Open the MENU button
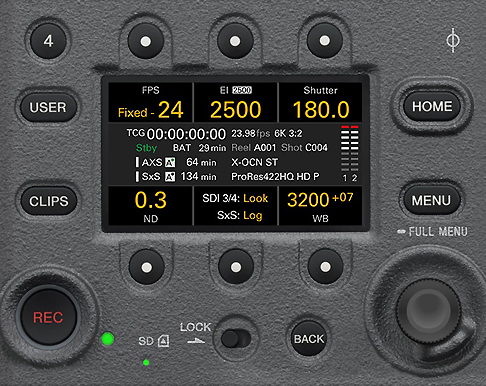This screenshot has height=386, width=486. point(432,201)
